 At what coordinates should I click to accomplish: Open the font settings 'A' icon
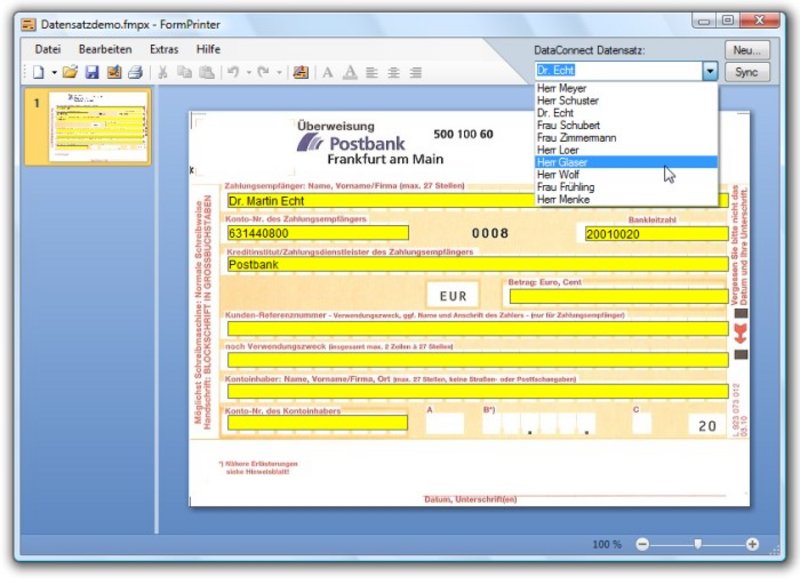point(328,72)
